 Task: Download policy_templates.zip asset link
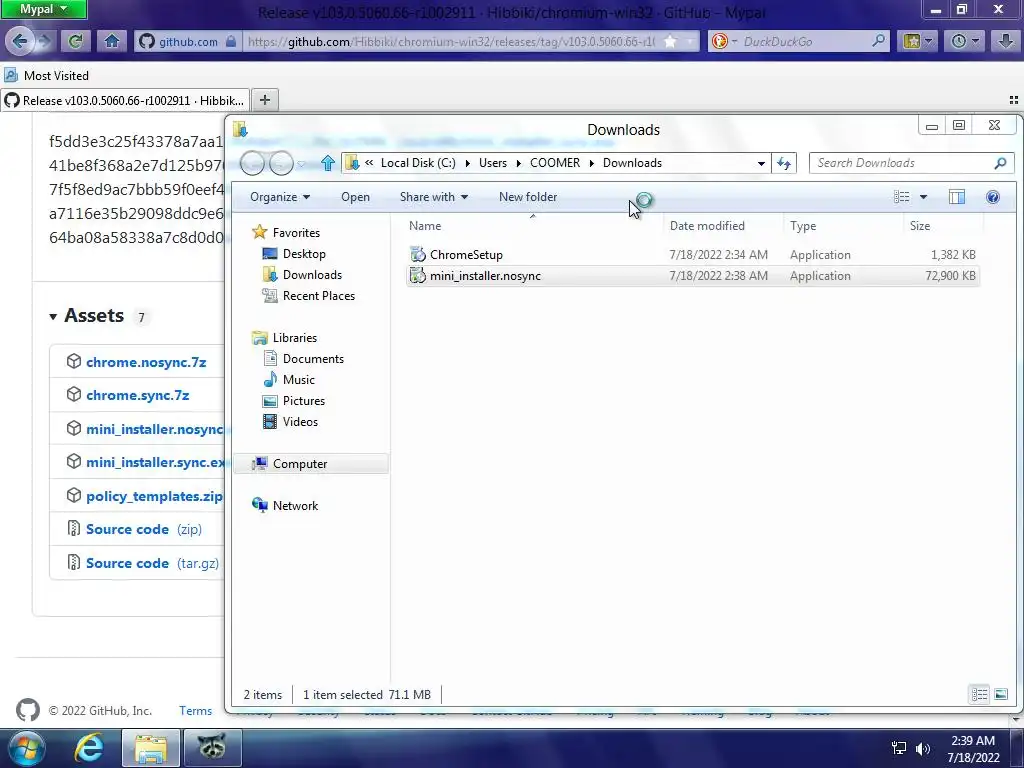155,496
